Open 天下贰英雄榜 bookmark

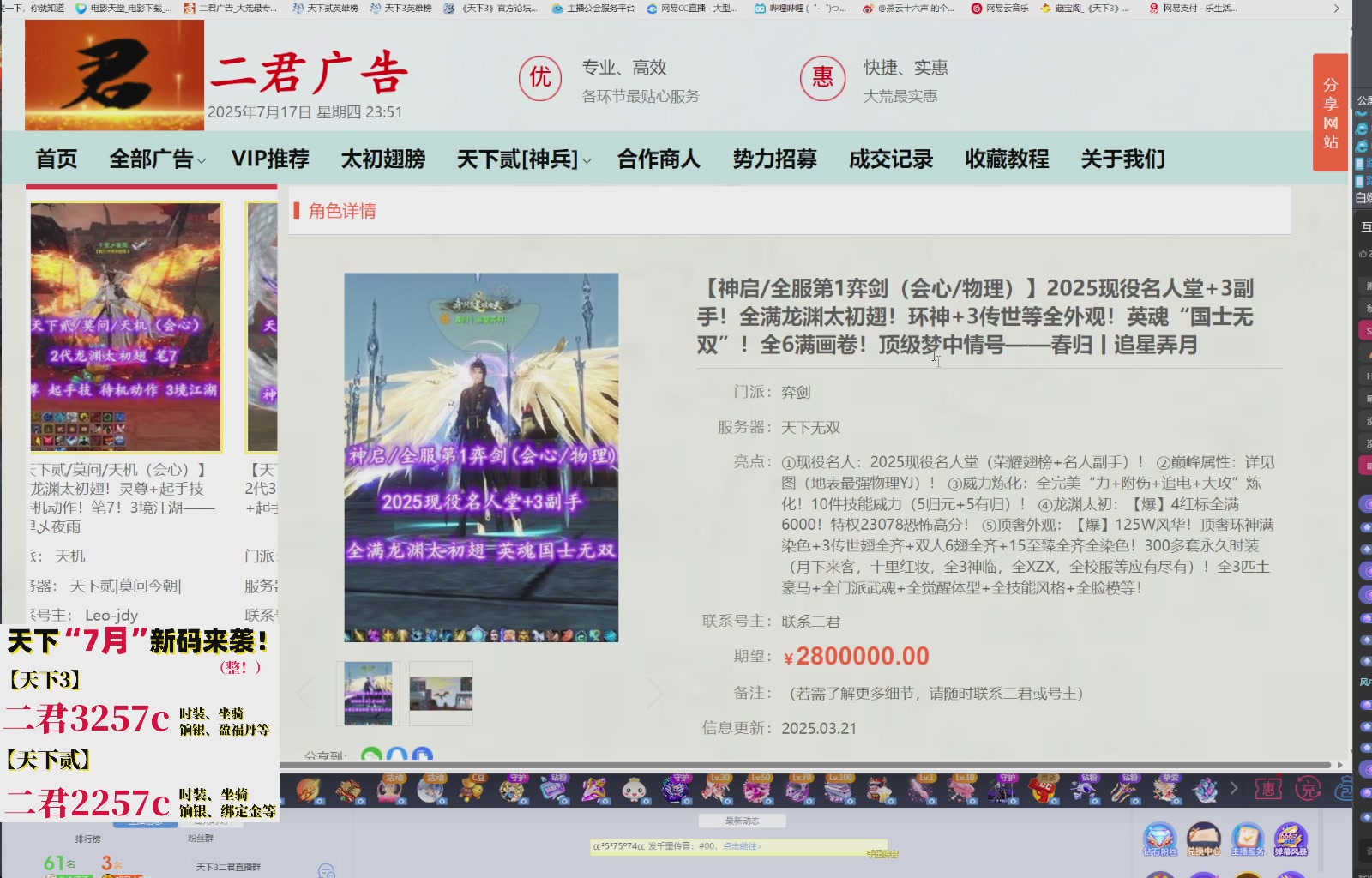pyautogui.click(x=325, y=8)
